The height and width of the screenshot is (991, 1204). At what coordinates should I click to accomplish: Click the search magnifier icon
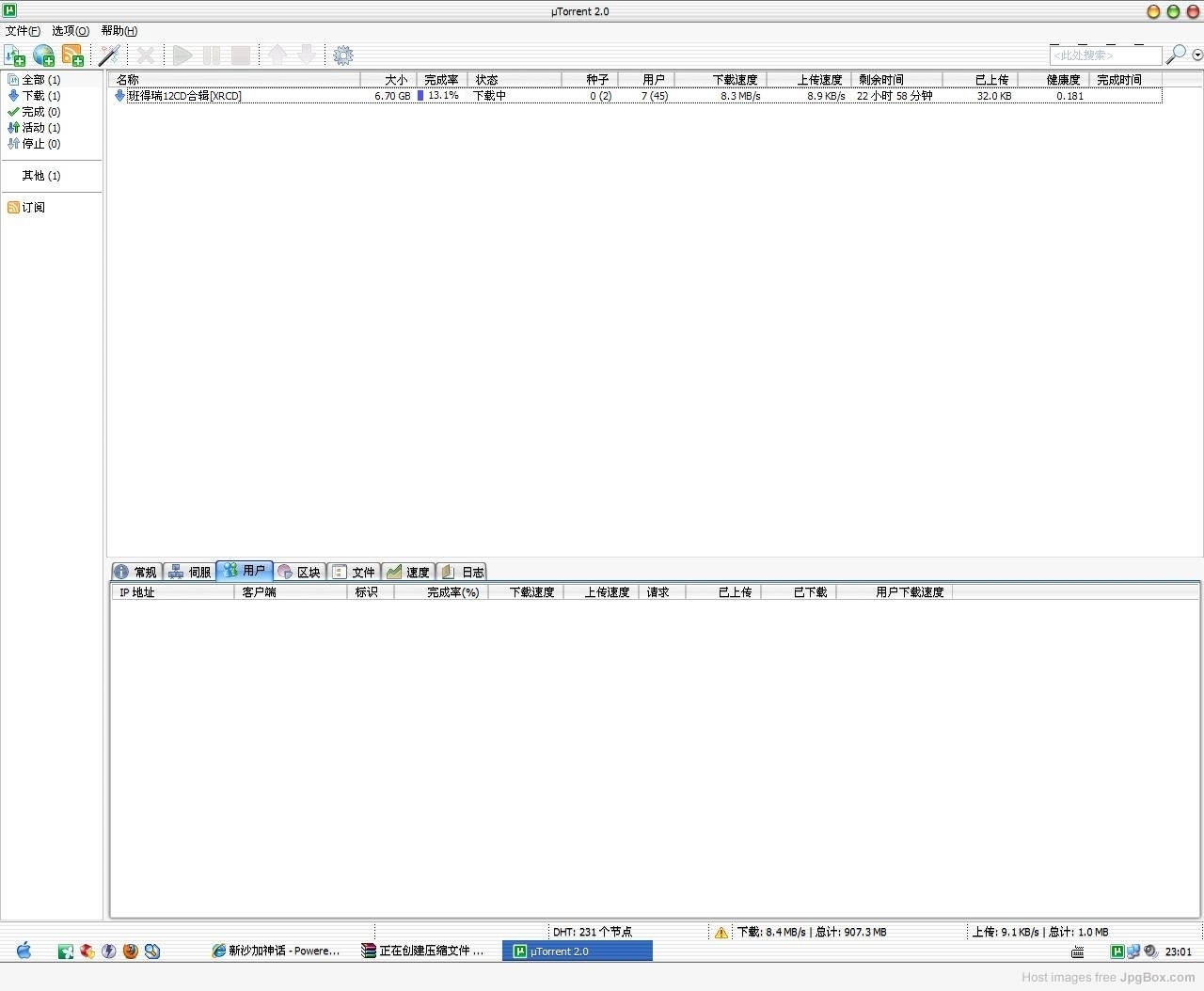(x=1176, y=55)
